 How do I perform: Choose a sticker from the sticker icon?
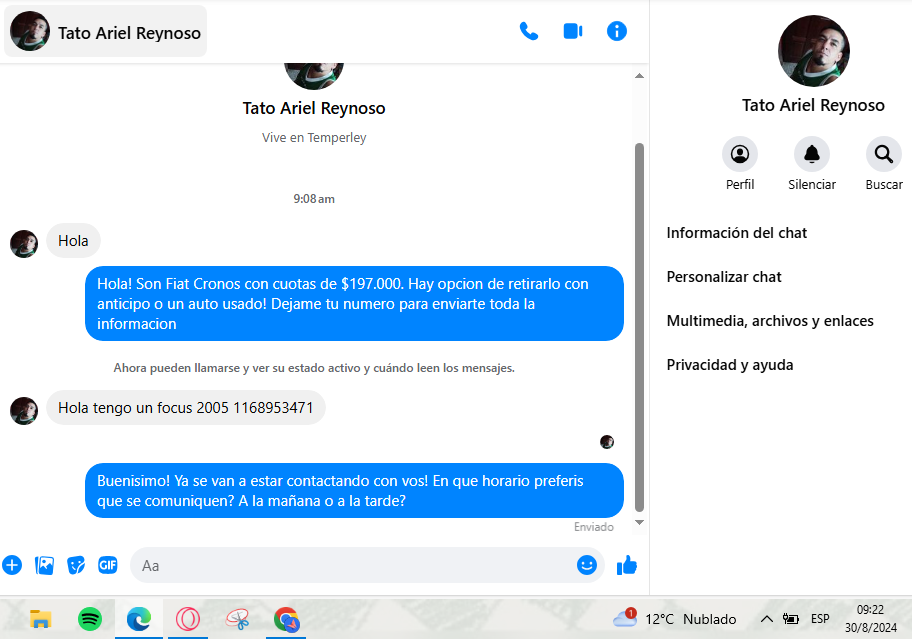coord(76,565)
